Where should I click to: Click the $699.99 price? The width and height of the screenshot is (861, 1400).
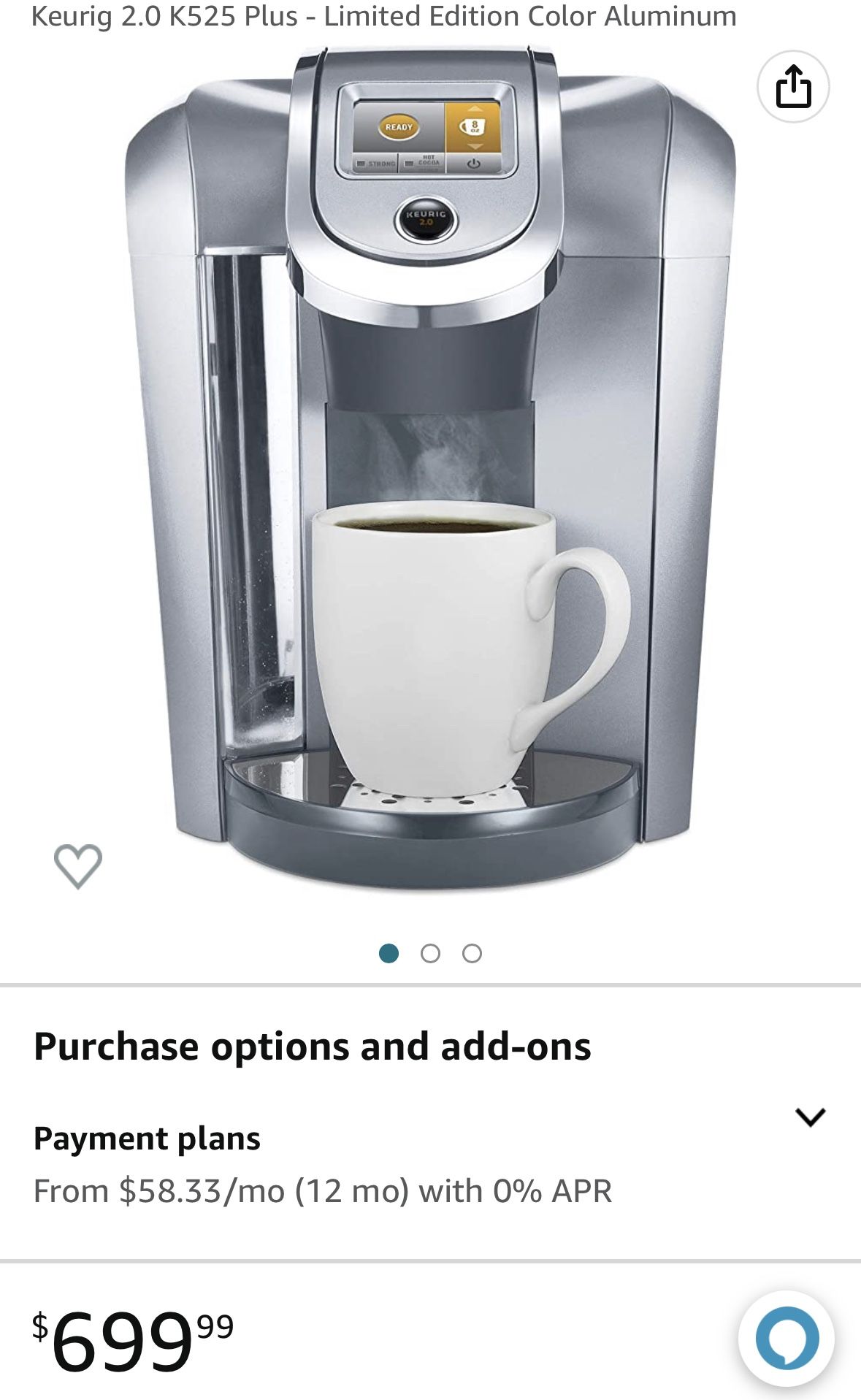coord(133,1341)
